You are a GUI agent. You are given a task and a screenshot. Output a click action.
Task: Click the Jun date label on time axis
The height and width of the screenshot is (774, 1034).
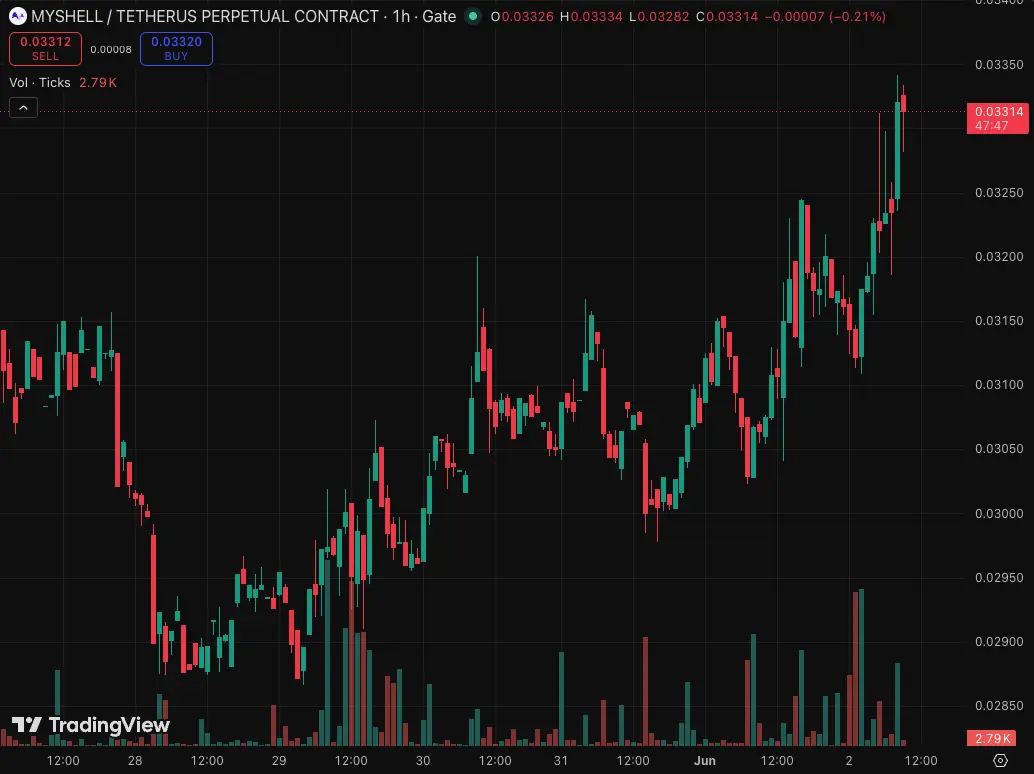[705, 761]
